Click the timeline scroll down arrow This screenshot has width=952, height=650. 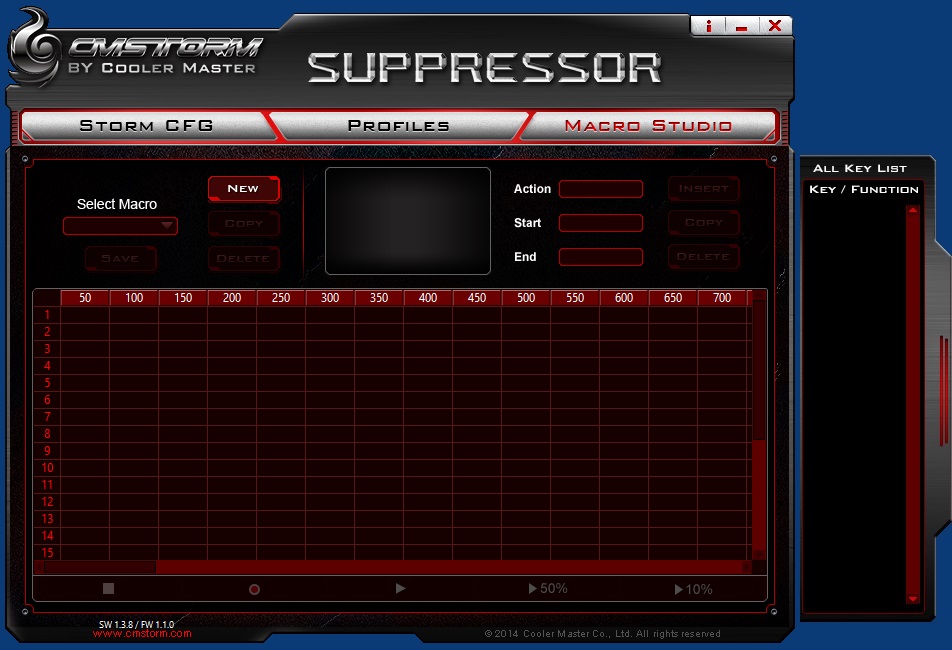759,554
